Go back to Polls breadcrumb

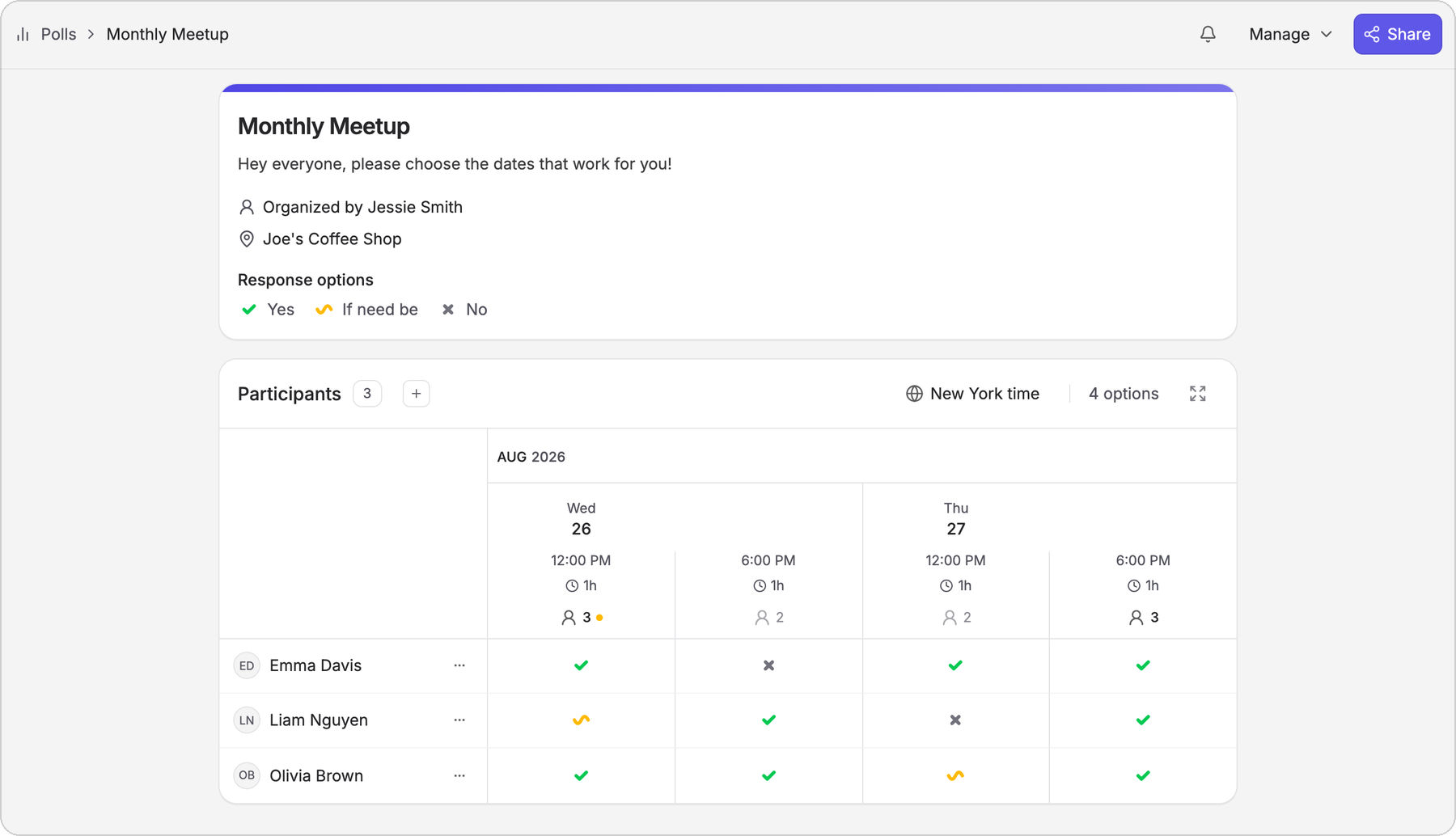[58, 34]
